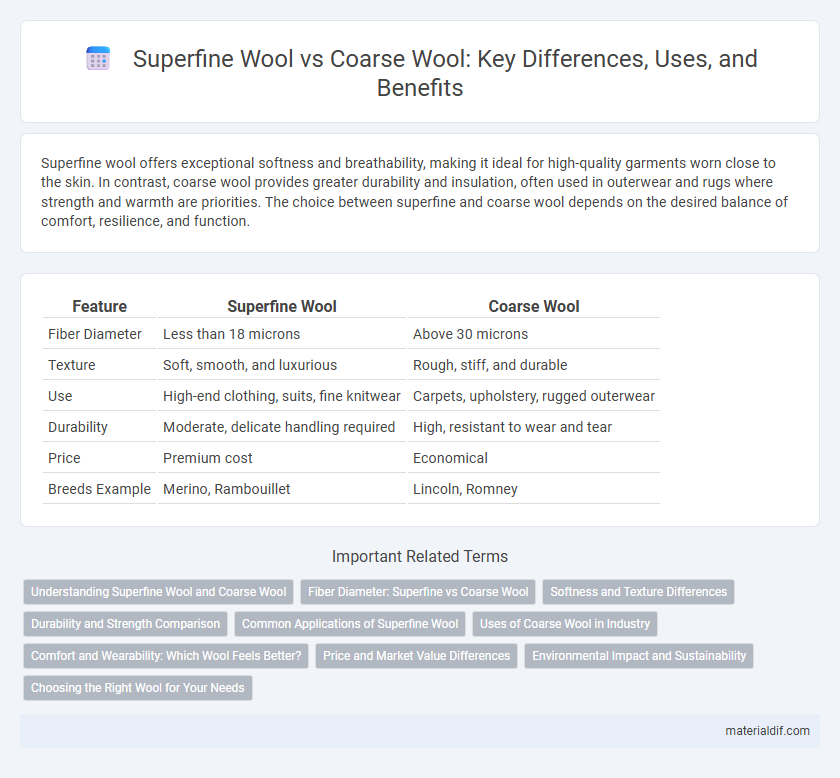Select the 'Price' row label
This screenshot has height=778, width=840.
(64, 459)
